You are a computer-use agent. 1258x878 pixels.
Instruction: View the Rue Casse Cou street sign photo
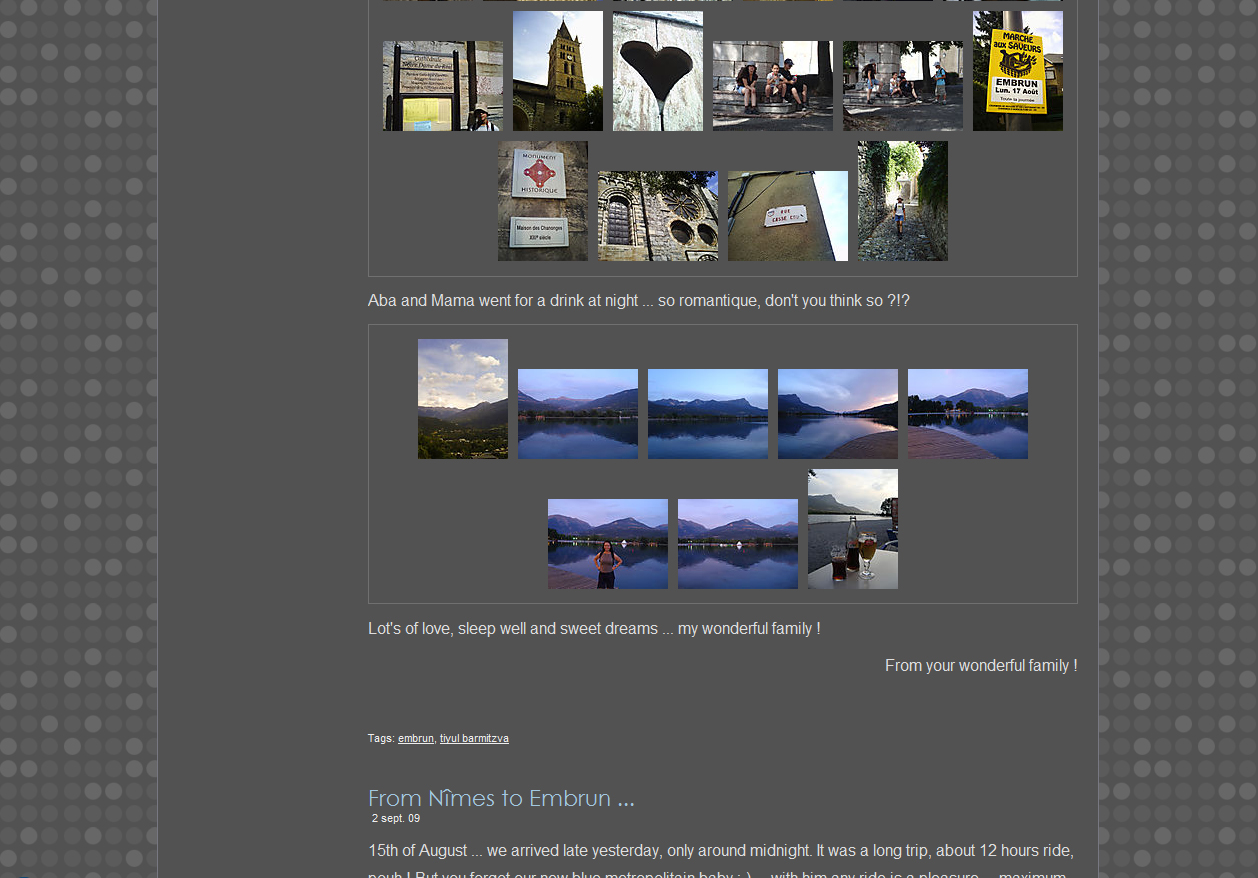[x=787, y=216]
